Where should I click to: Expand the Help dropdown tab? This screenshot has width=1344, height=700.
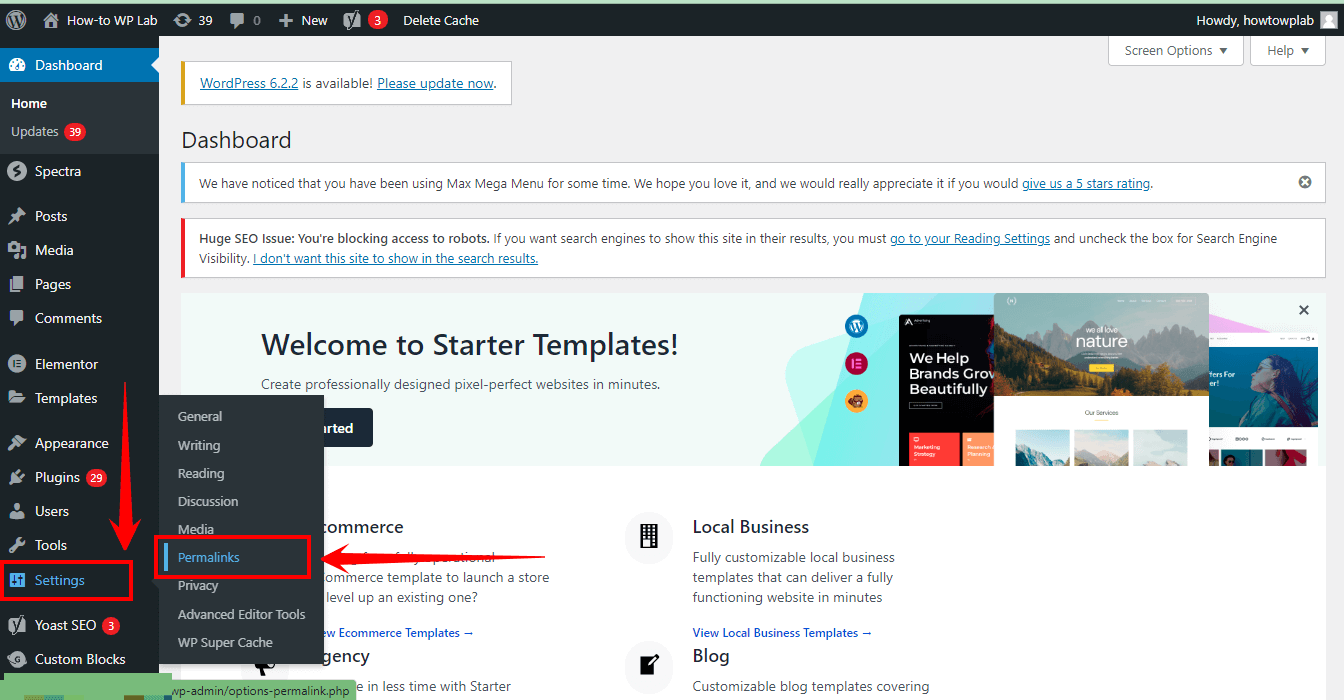click(x=1287, y=51)
